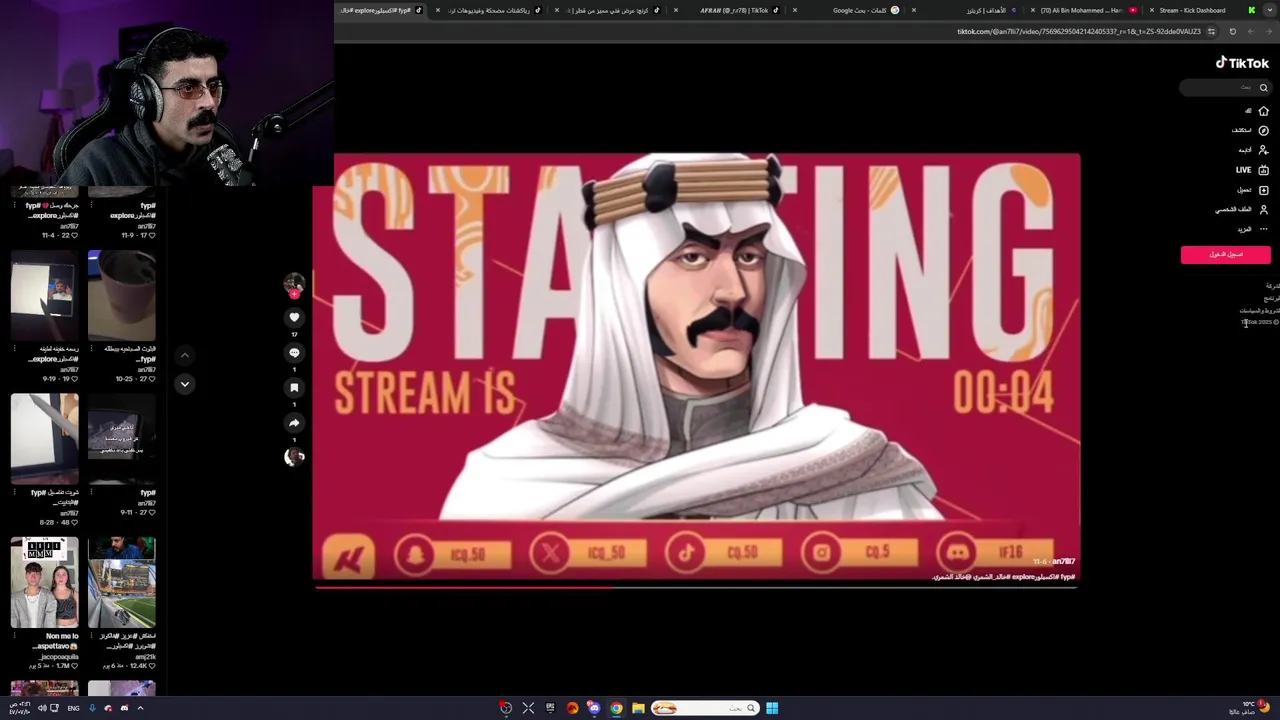The image size is (1280, 720).
Task: Open Discord icon in the system tray
Action: tap(124, 708)
